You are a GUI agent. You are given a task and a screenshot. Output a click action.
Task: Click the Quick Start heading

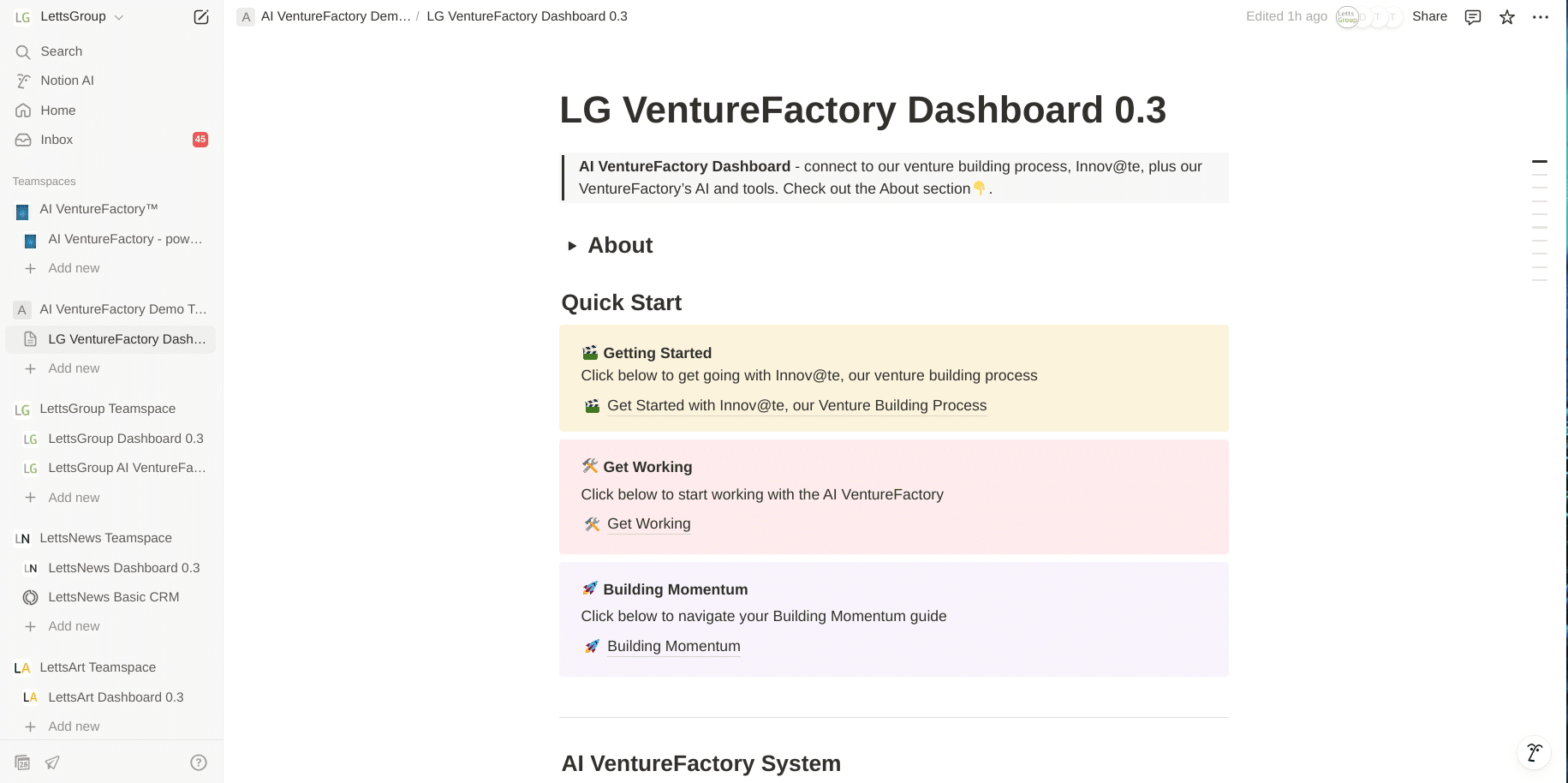tap(622, 302)
